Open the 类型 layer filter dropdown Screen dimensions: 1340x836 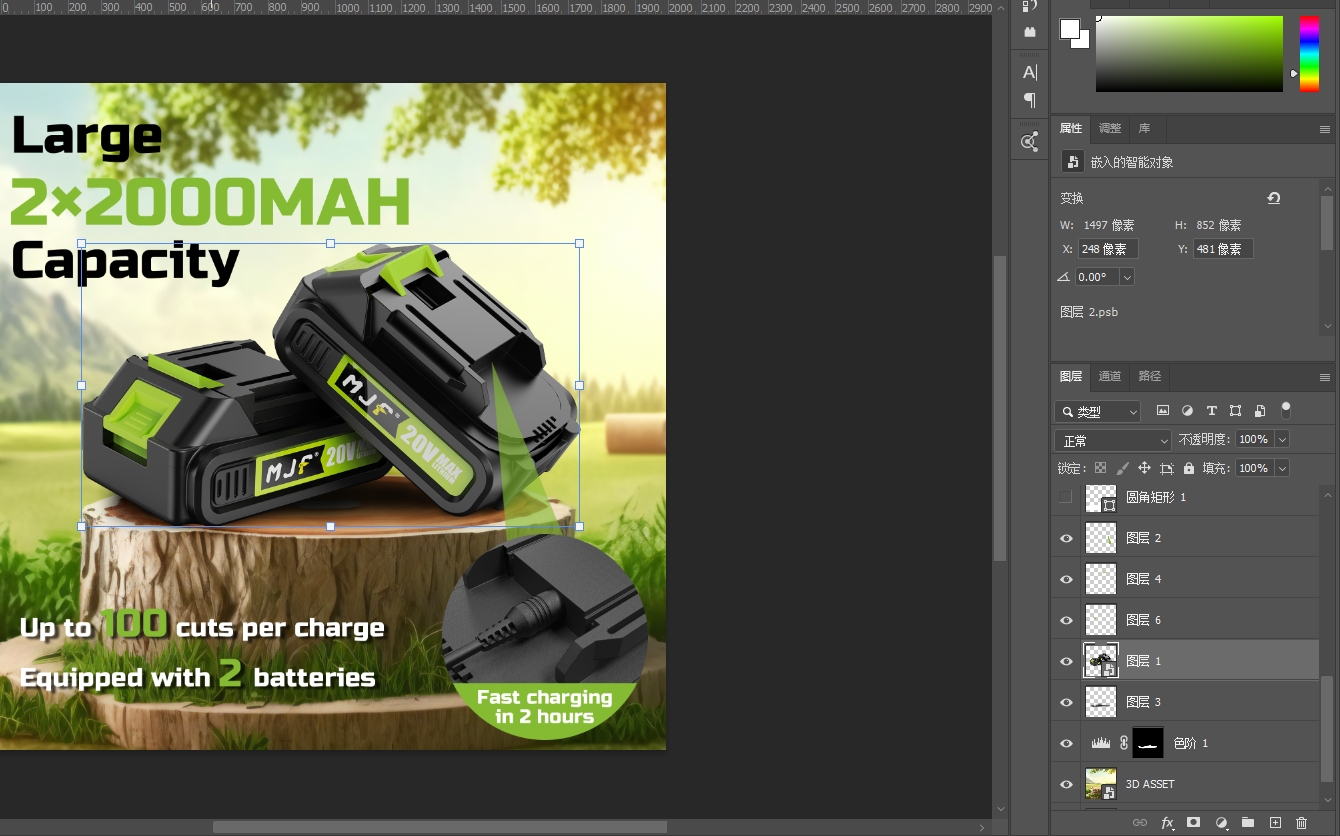click(1097, 411)
